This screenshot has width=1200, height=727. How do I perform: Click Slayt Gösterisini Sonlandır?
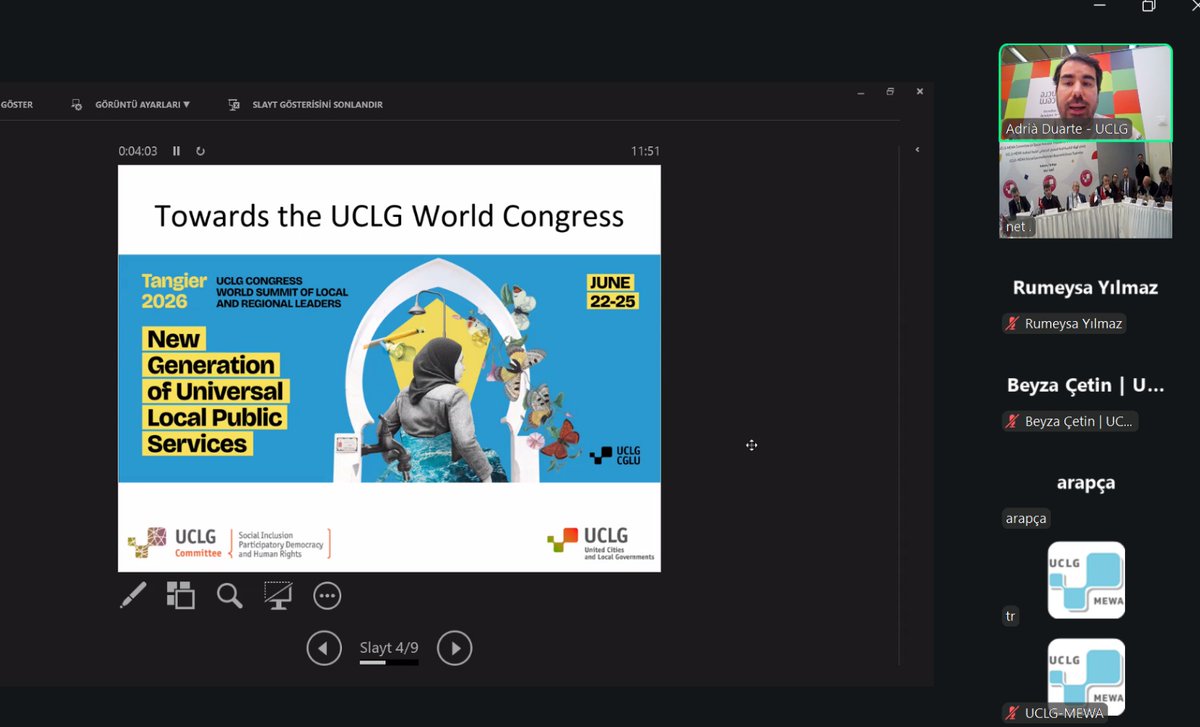pyautogui.click(x=317, y=104)
